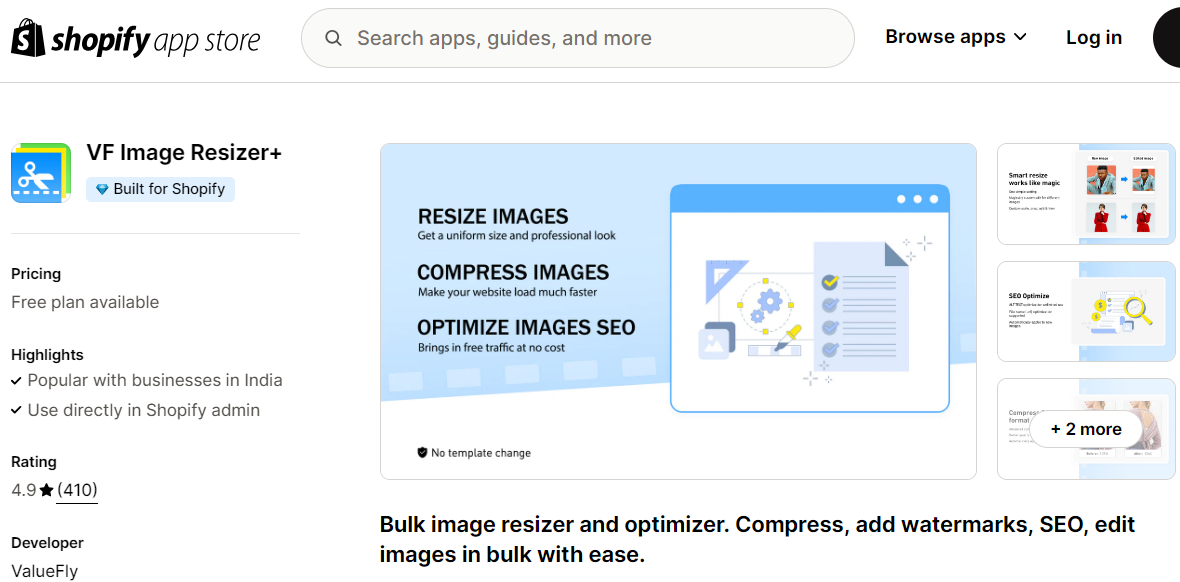
Task: Open the Log in link
Action: click(x=1093, y=38)
